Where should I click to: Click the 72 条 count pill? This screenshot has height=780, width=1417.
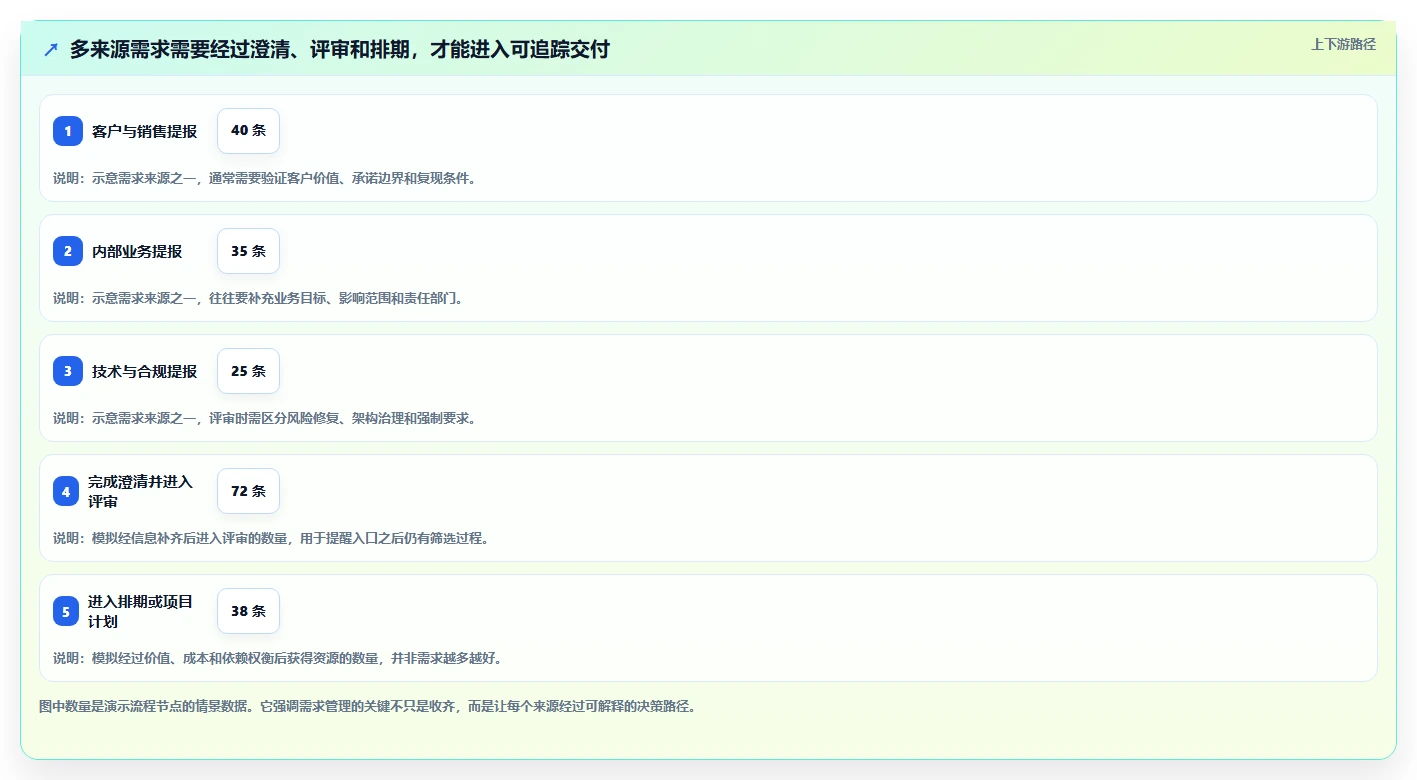point(248,491)
